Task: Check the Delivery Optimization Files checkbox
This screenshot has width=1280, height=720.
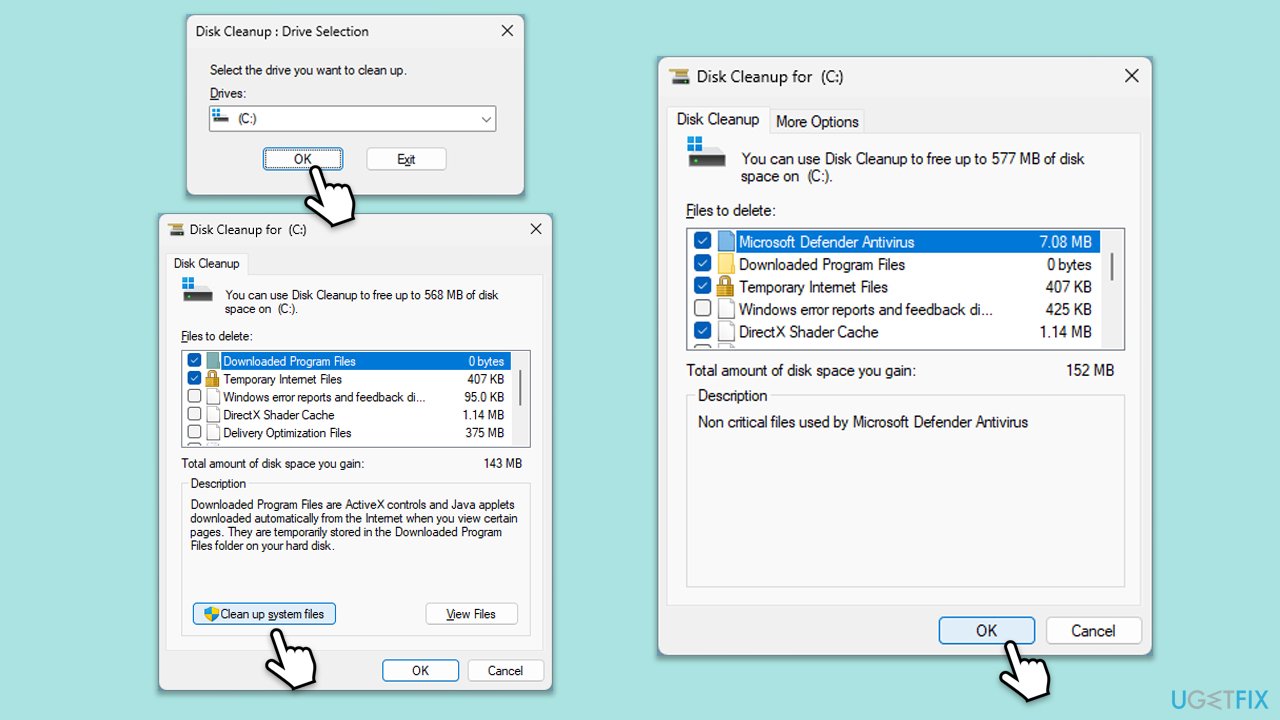Action: [194, 433]
